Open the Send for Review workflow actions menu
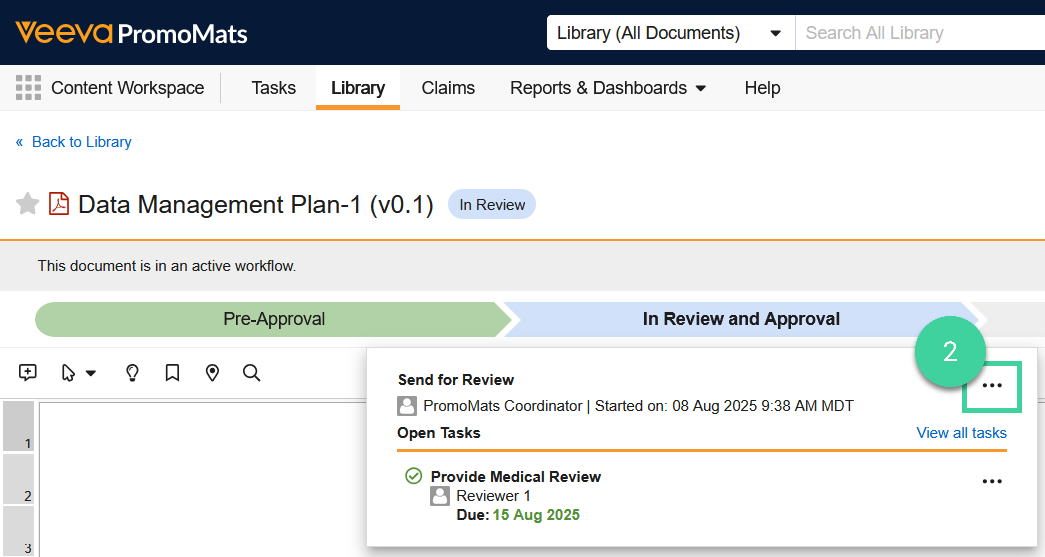The height and width of the screenshot is (557, 1045). (x=991, y=386)
